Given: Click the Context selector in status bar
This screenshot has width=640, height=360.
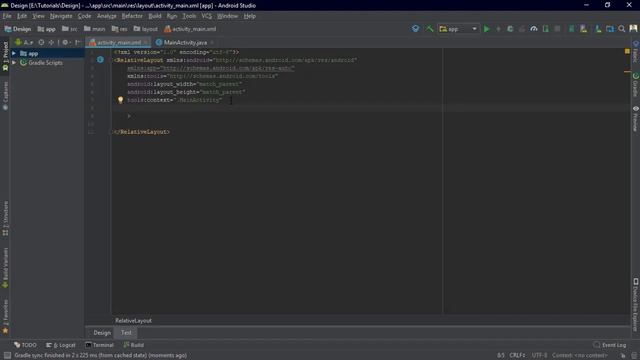Looking at the screenshot, I should click(580, 356).
